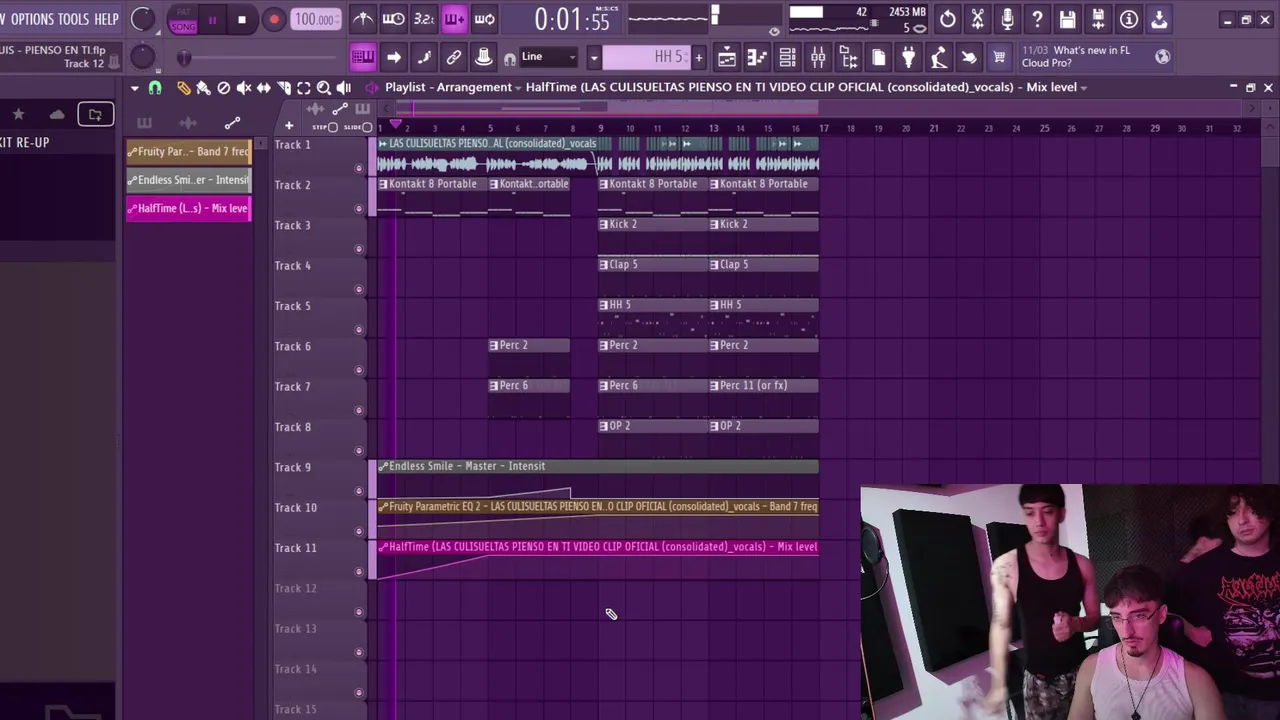Select the playlist paint brush tool
1280x720 pixels.
click(204, 88)
